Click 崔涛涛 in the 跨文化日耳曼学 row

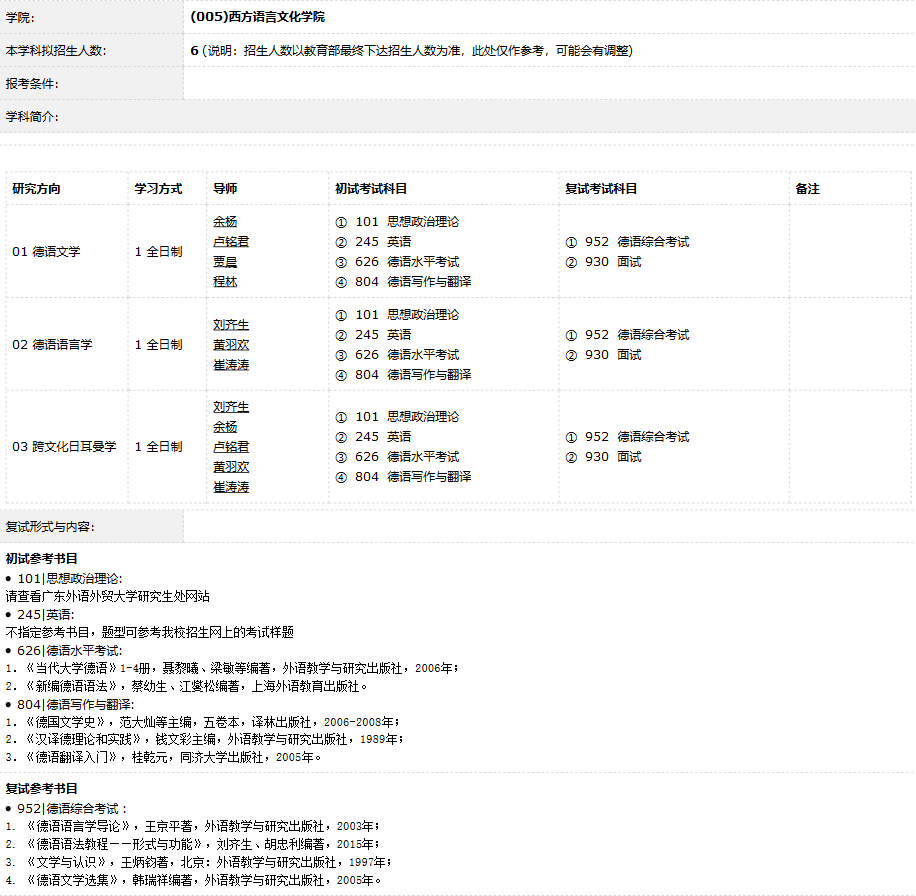(x=231, y=487)
